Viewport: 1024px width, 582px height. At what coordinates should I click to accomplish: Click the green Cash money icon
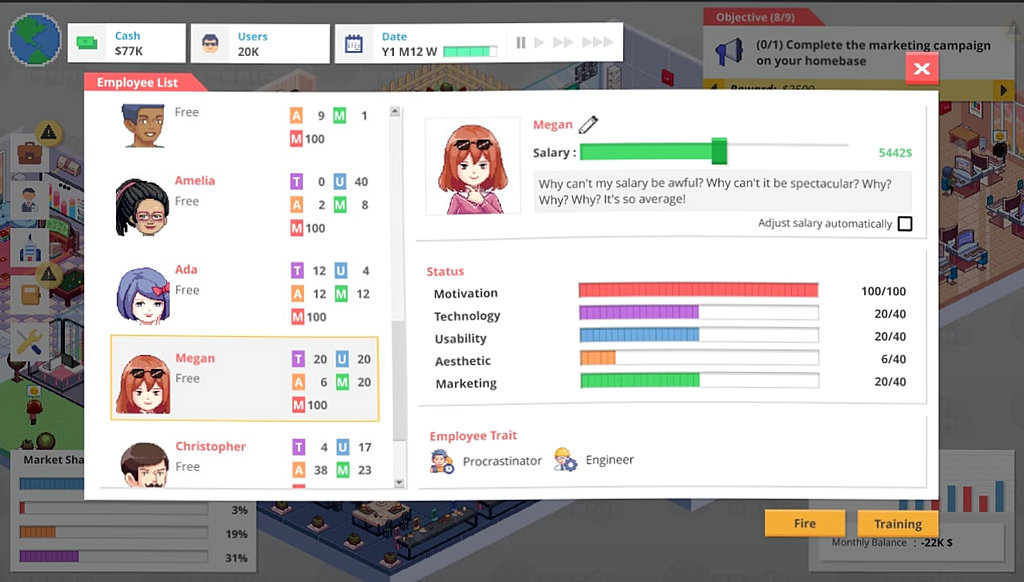(86, 43)
